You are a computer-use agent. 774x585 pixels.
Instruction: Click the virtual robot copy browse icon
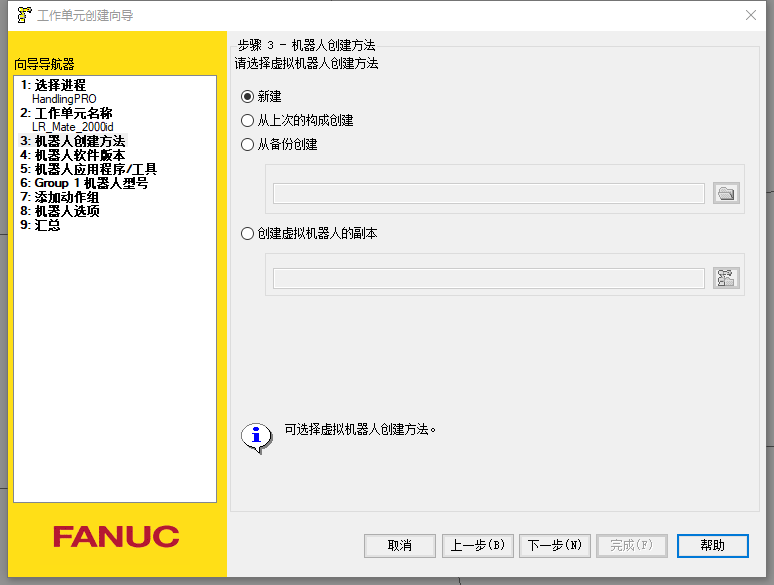726,278
